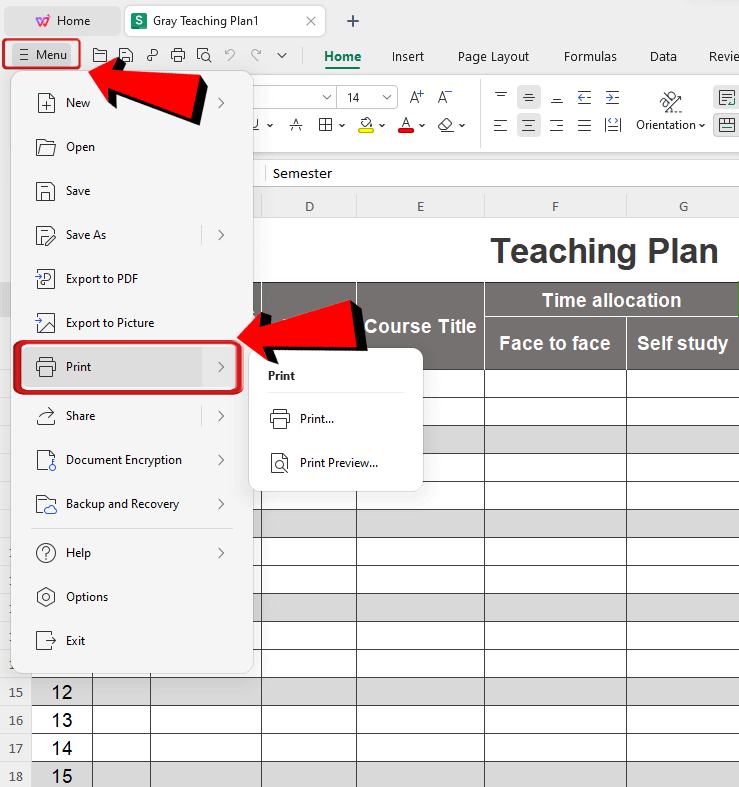Expand the Save As submenu arrow
This screenshot has width=739, height=787.
click(221, 235)
